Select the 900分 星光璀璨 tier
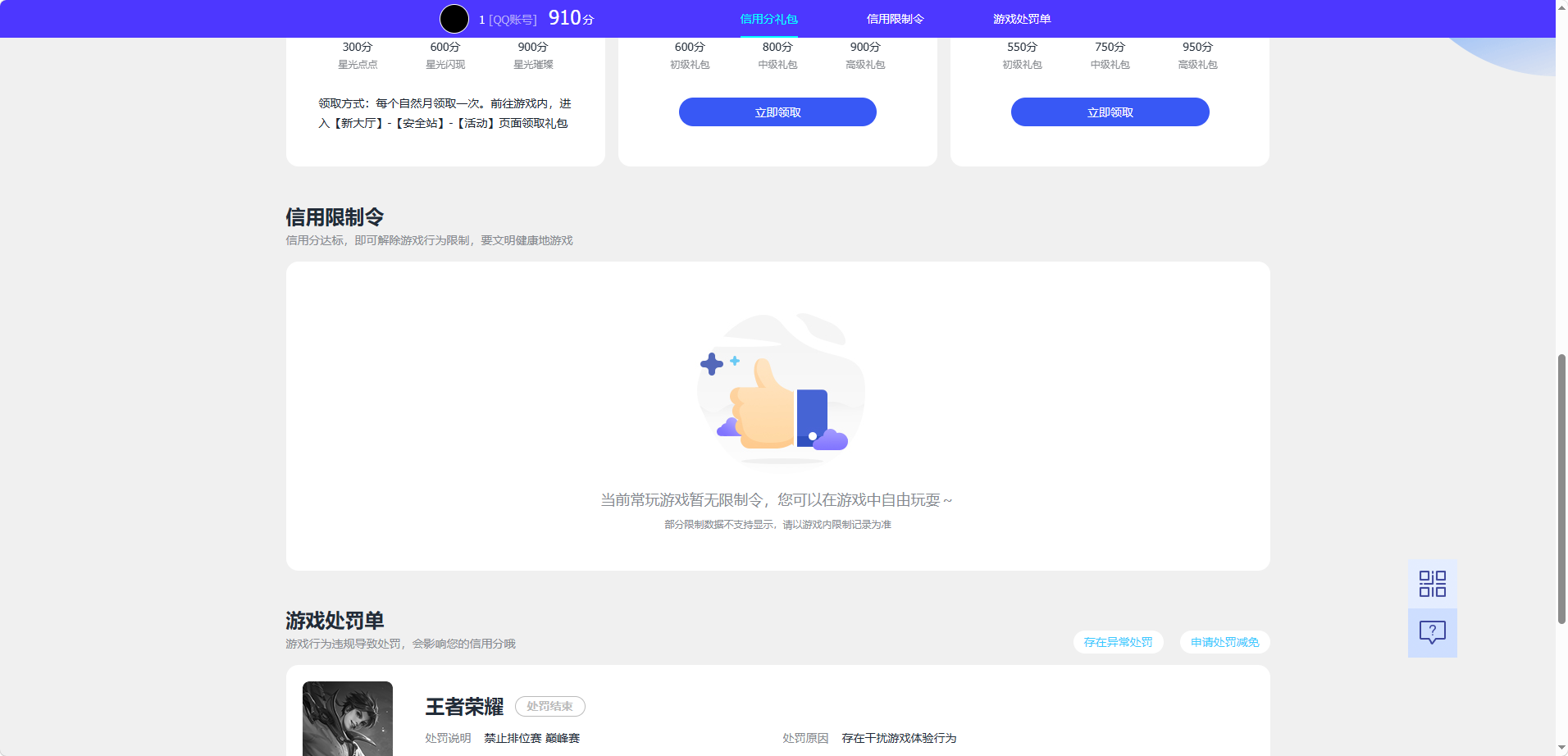The image size is (1568, 756). pos(533,55)
